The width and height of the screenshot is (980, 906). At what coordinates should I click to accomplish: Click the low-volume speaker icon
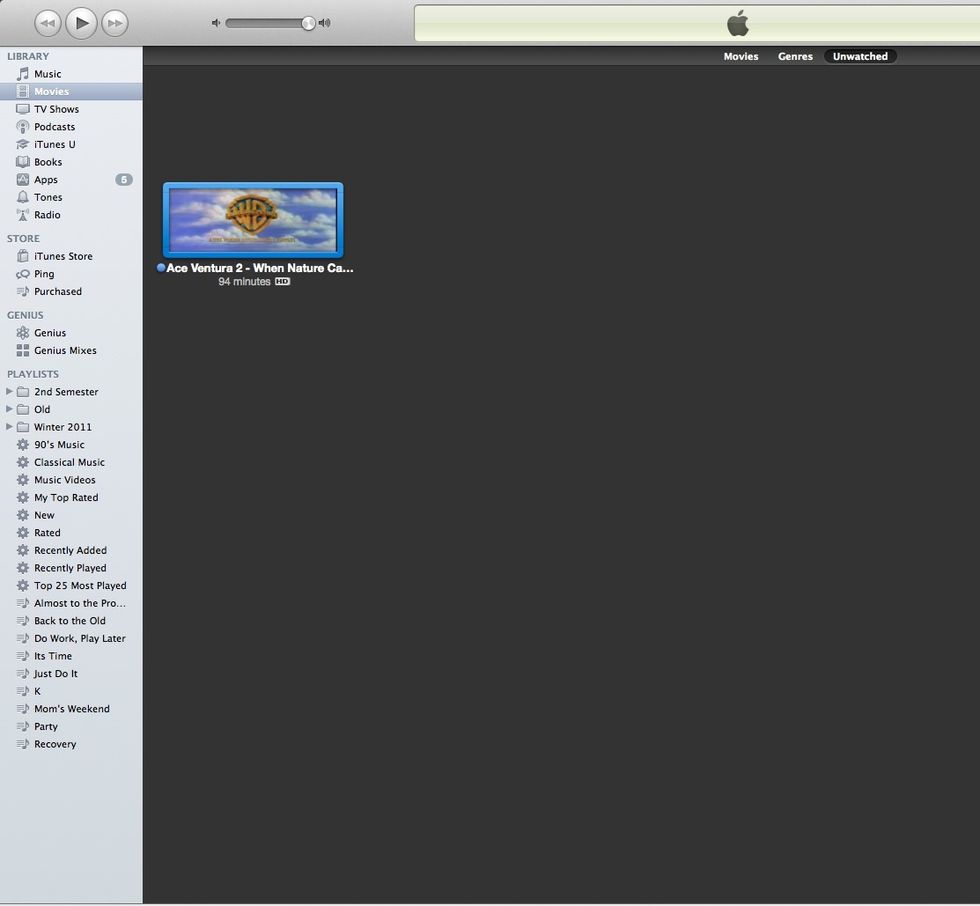216,23
